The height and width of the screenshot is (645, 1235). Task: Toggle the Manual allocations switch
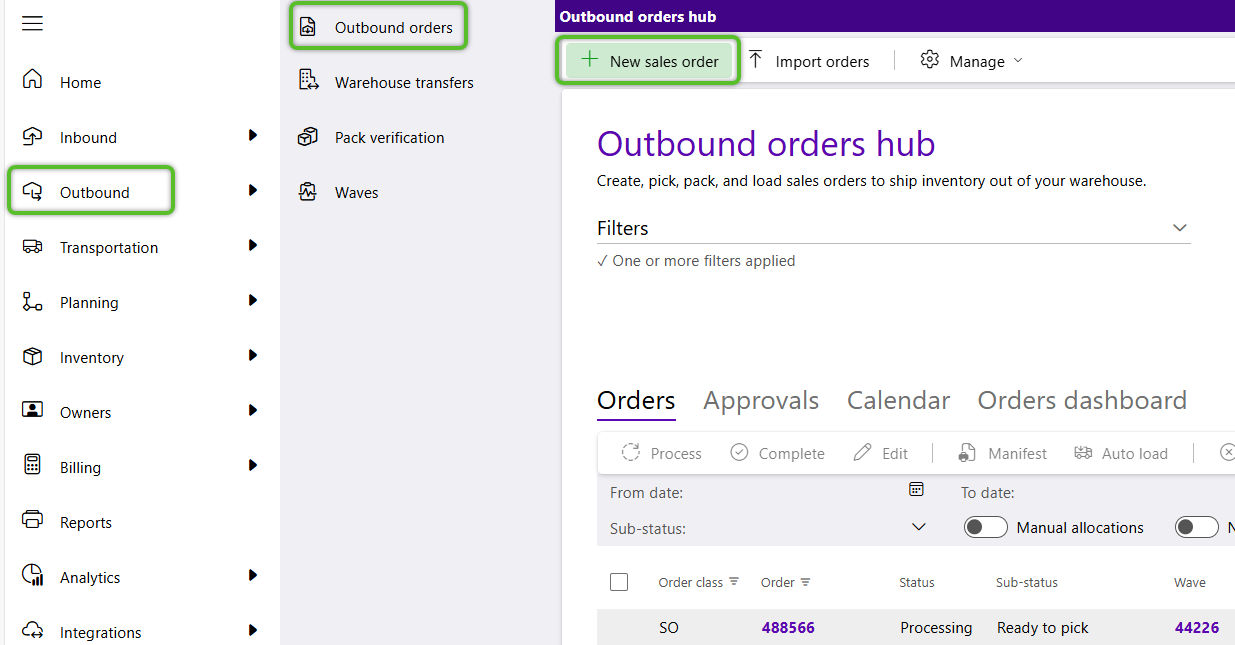coord(985,527)
